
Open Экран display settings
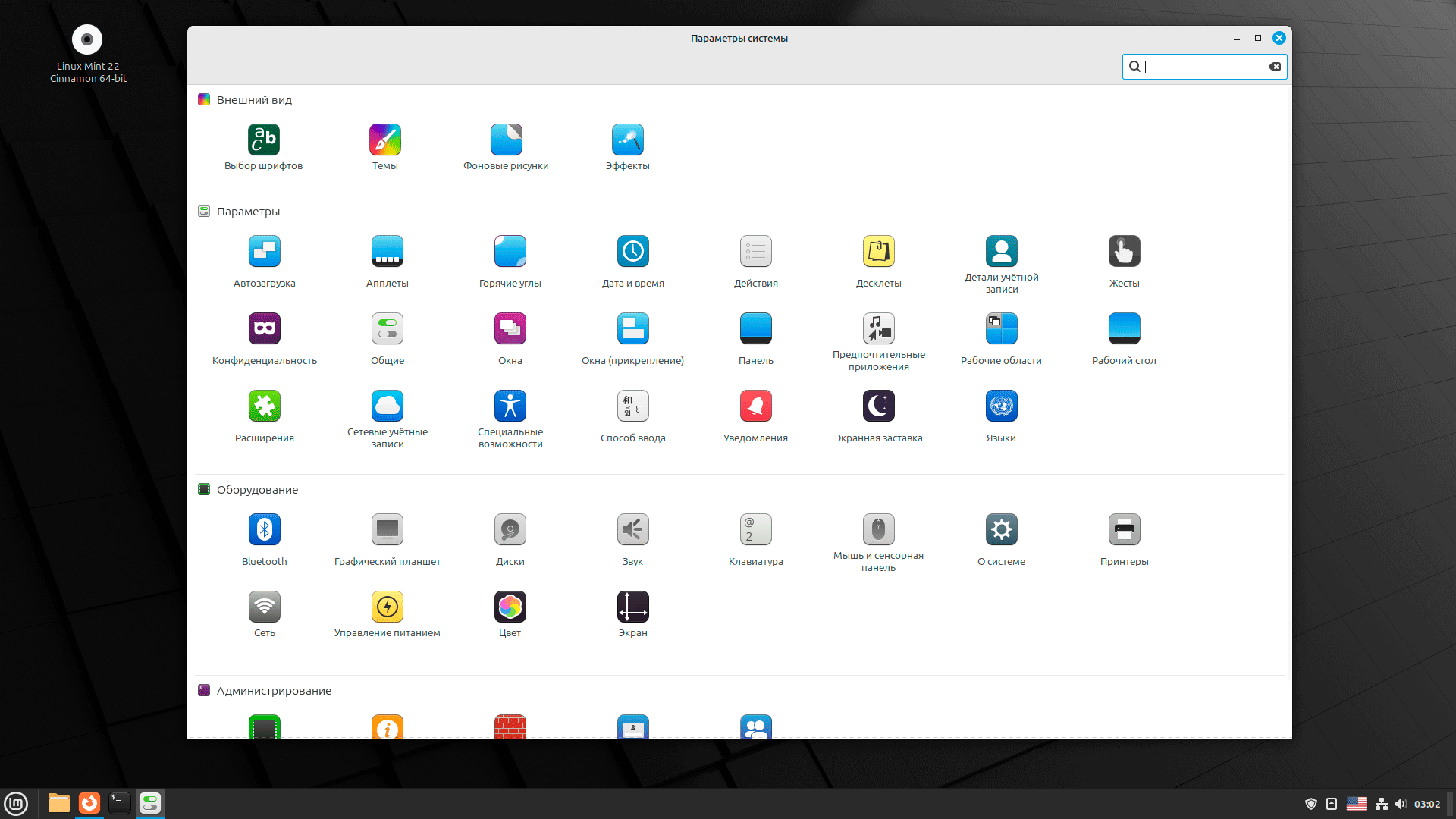coord(632,607)
